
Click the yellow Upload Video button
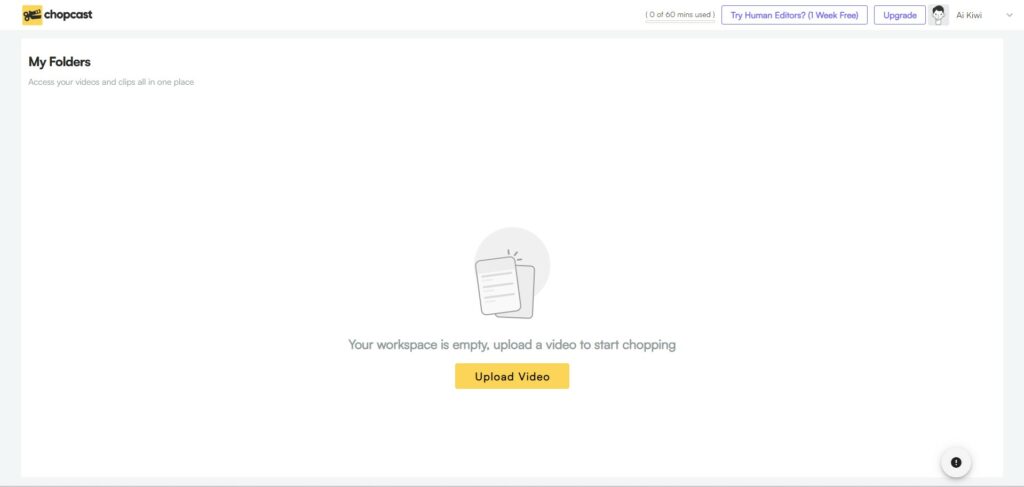click(512, 376)
